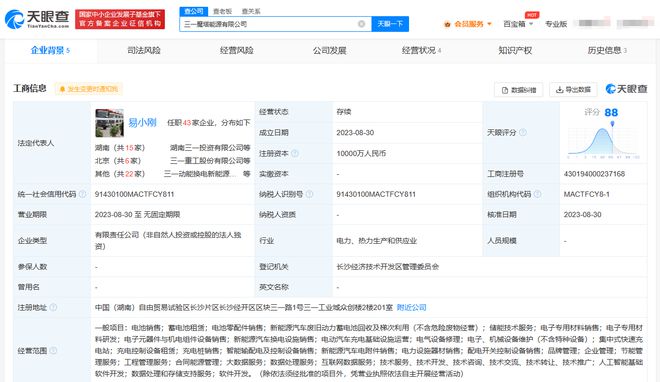Open the info icon next to 经营范围
The width and height of the screenshot is (660, 382).
(x=53, y=350)
